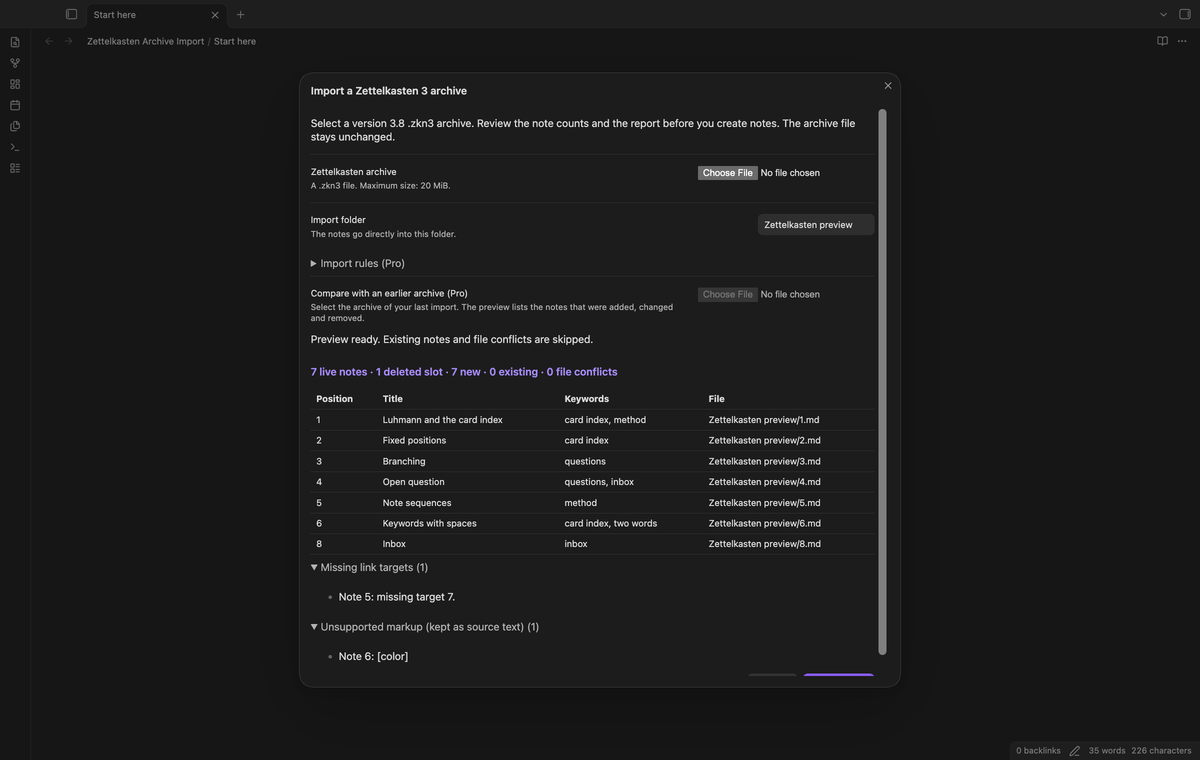The width and height of the screenshot is (1200, 760).
Task: Navigate back with the left arrow
Action: 48,41
